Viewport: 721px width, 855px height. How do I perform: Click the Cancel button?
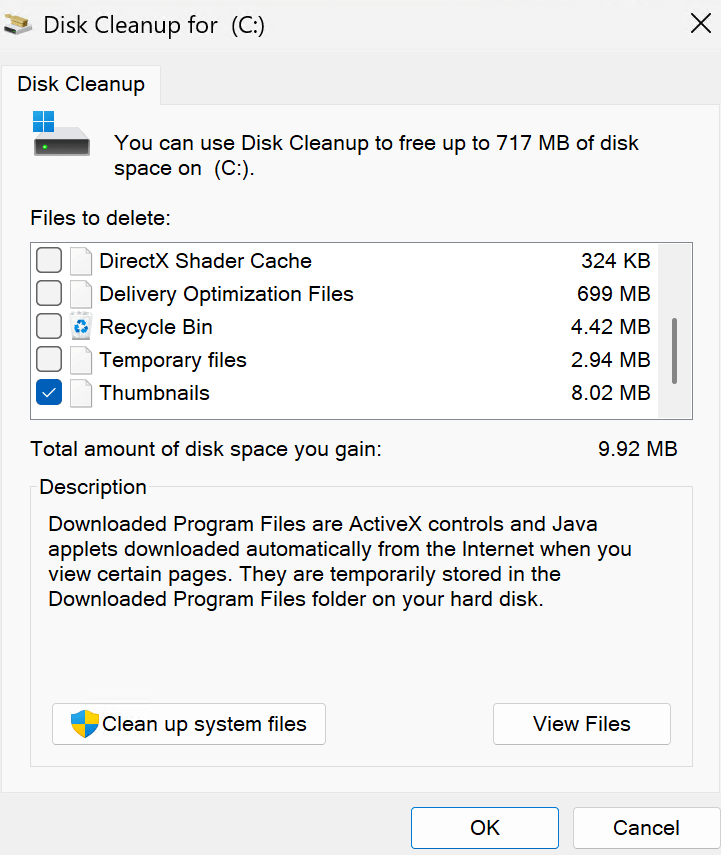(x=646, y=828)
